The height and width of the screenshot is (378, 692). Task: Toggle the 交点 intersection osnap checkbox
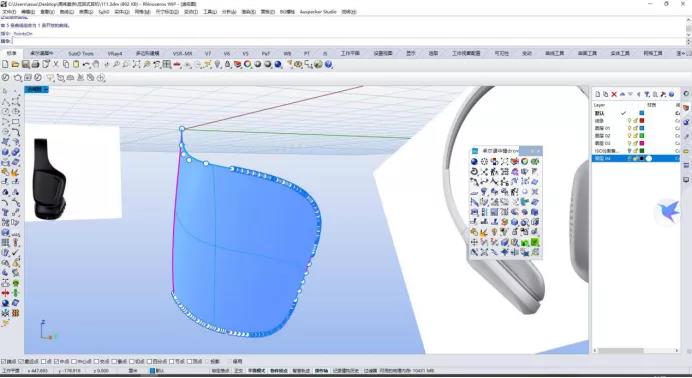pos(96,361)
